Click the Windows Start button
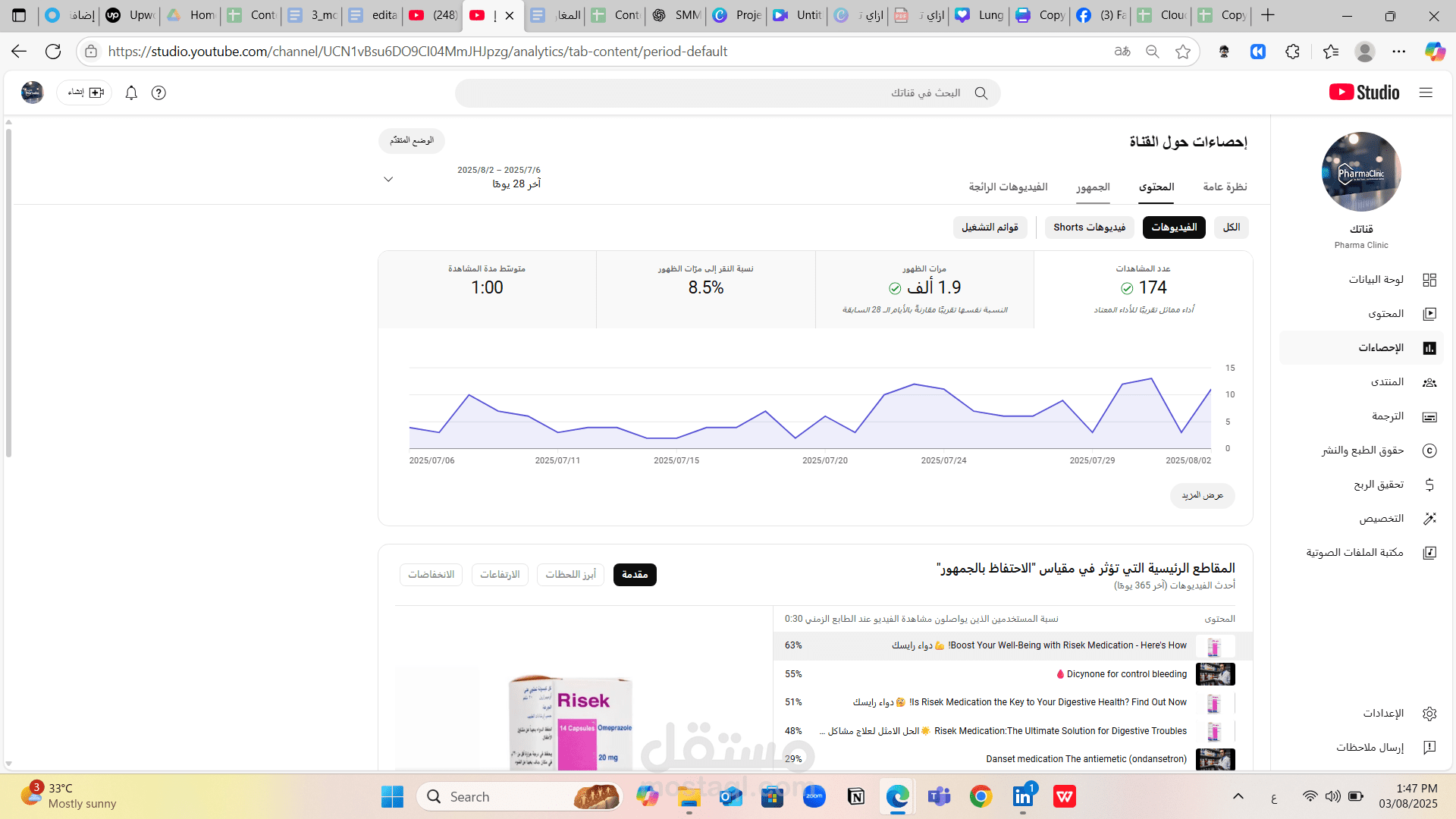This screenshot has width=1456, height=819. (x=392, y=796)
